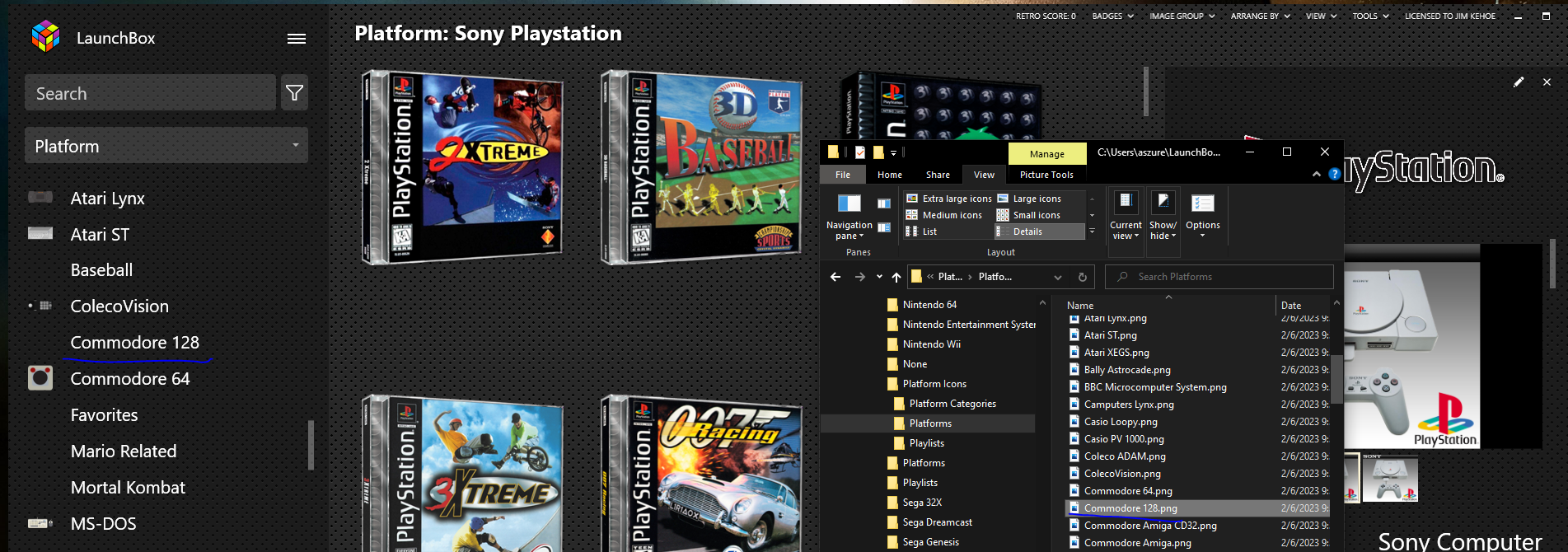The height and width of the screenshot is (552, 1568).
Task: Open the Image Group dropdown menu
Action: (1182, 16)
